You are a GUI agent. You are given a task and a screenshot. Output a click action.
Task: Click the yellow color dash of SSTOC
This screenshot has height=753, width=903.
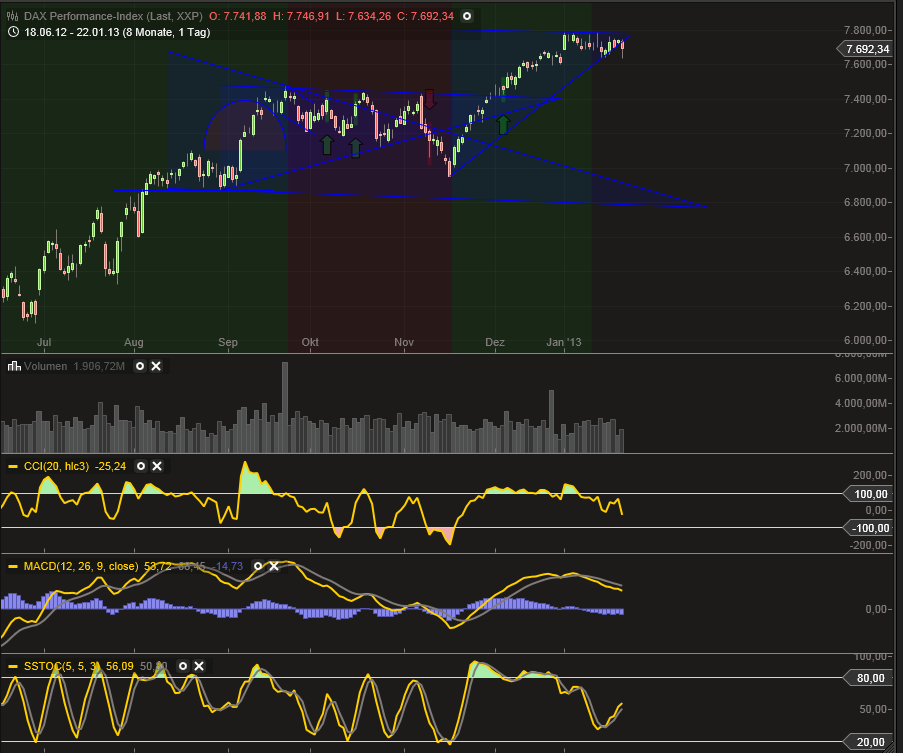point(13,666)
